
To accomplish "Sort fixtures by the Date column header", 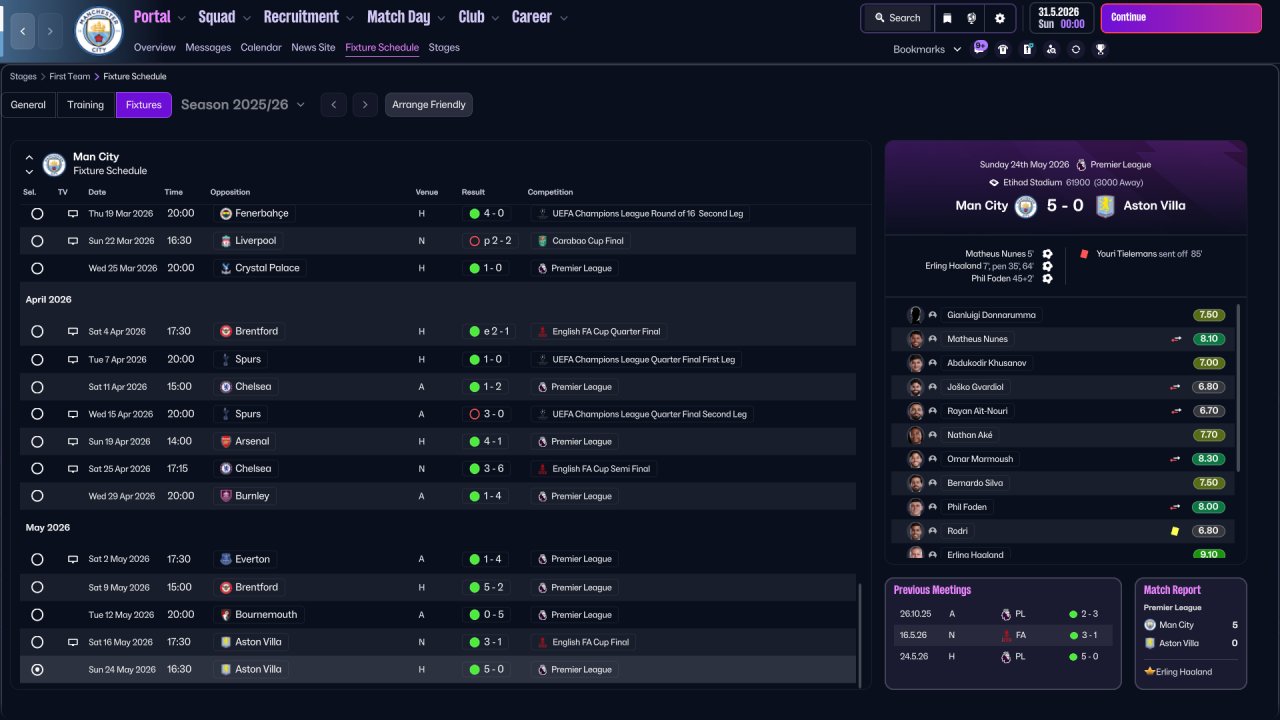I will (x=97, y=192).
